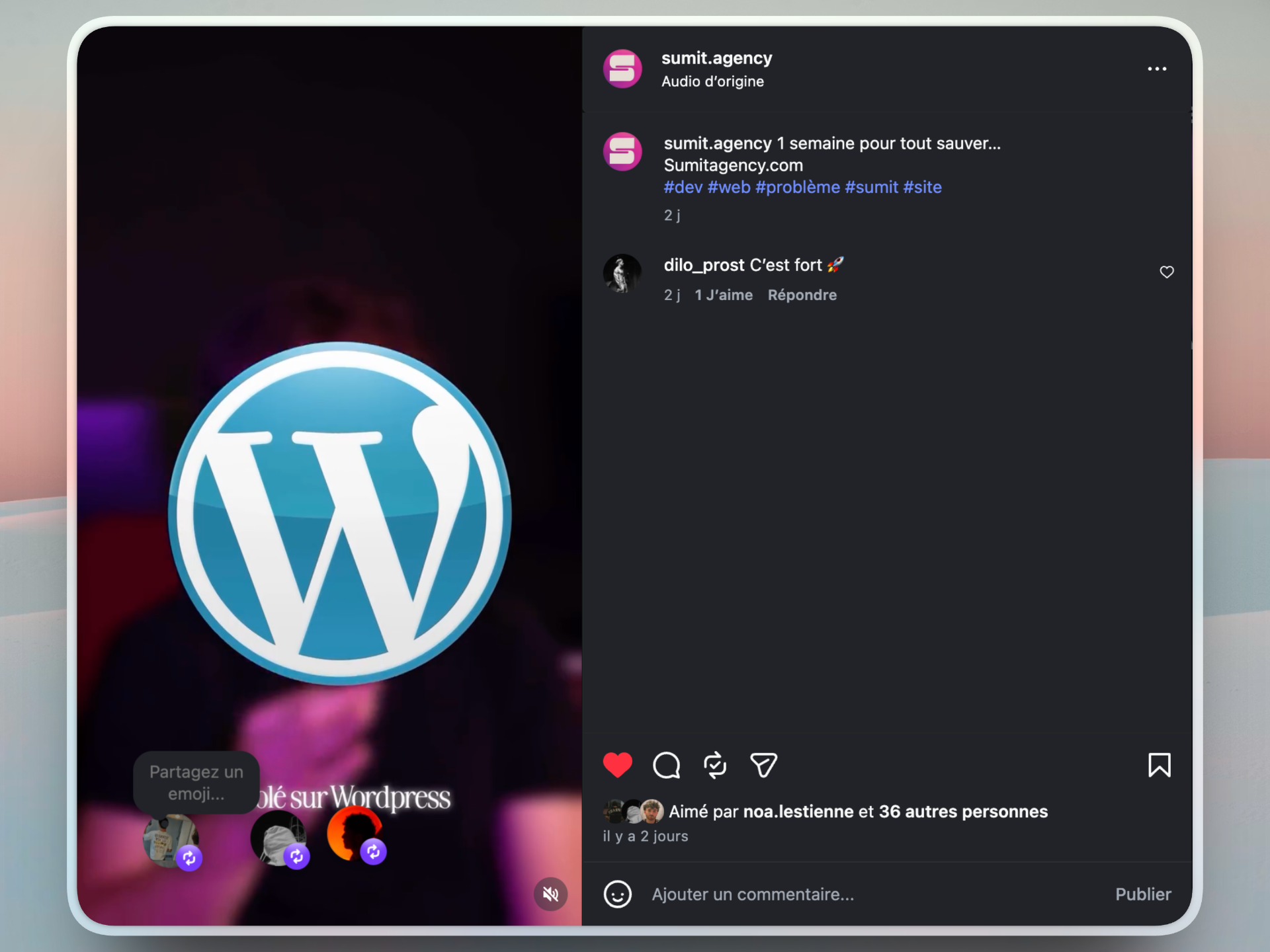Click the middle reposter avatar with white cap

pyautogui.click(x=278, y=838)
